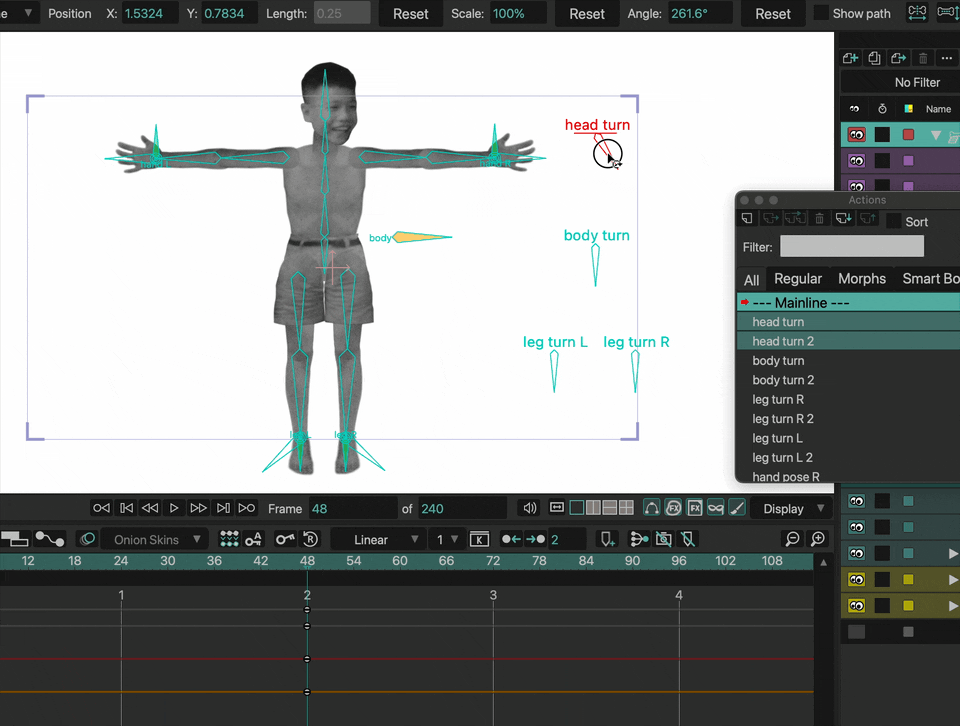The width and height of the screenshot is (960, 726).
Task: Click the key with letter A icon
Action: [253, 539]
